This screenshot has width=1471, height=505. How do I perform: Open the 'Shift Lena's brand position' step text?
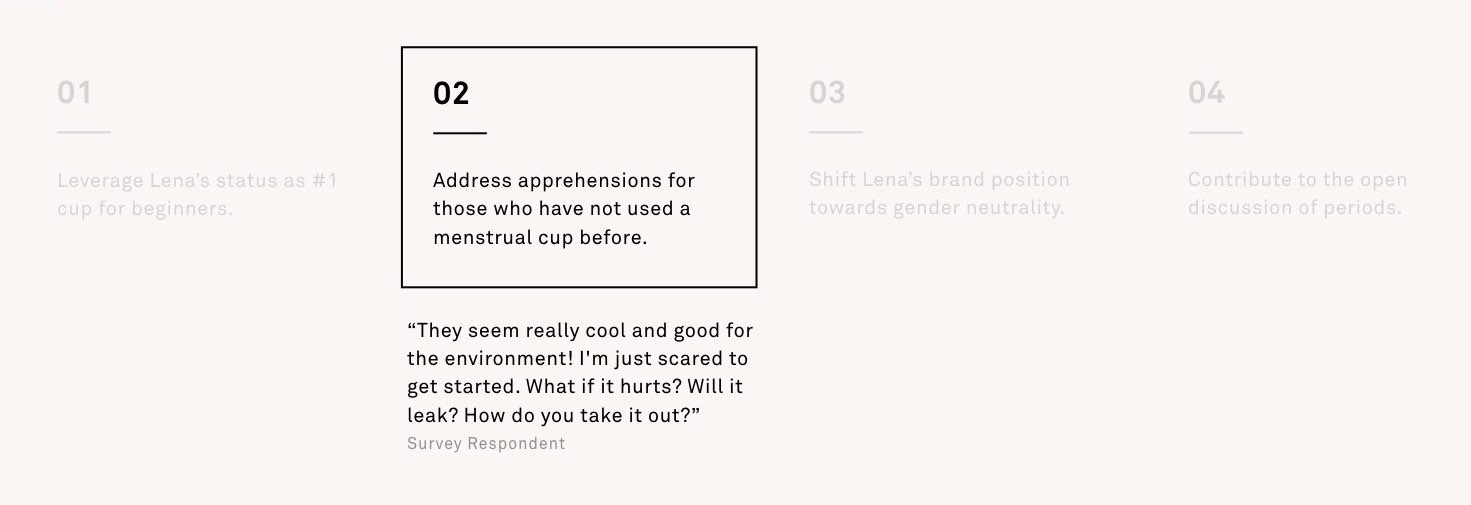click(939, 195)
